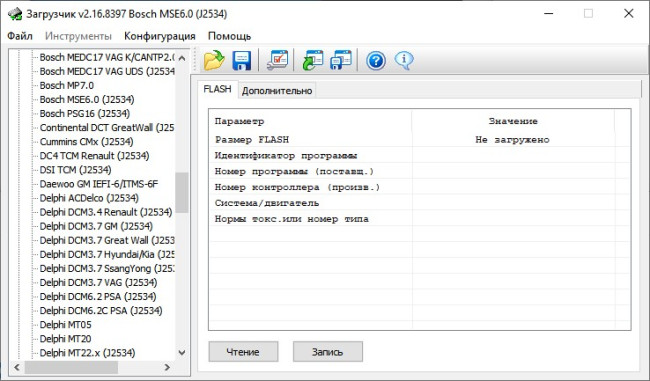Viewport: 650px width, 381px height.
Task: Select Delphi MT05 entry
Action: click(x=65, y=325)
